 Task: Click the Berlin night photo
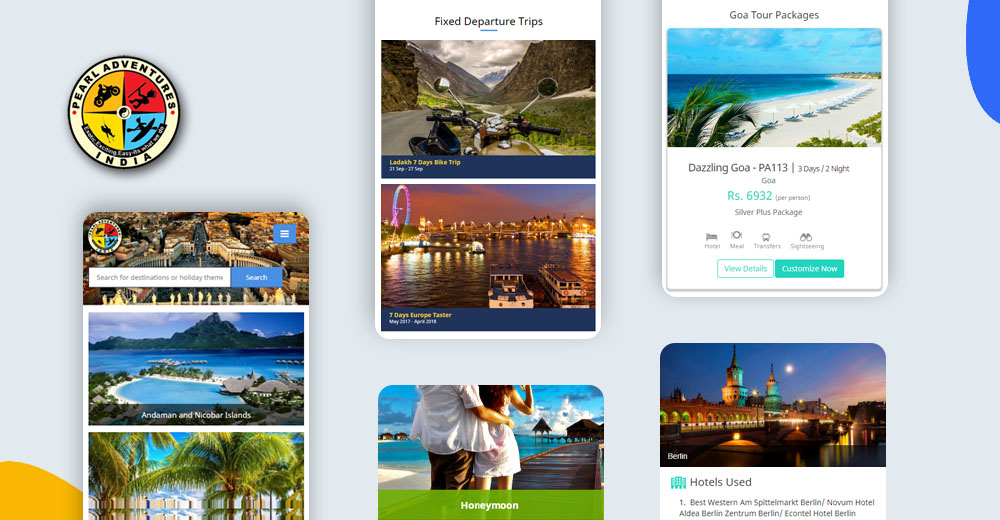point(772,404)
